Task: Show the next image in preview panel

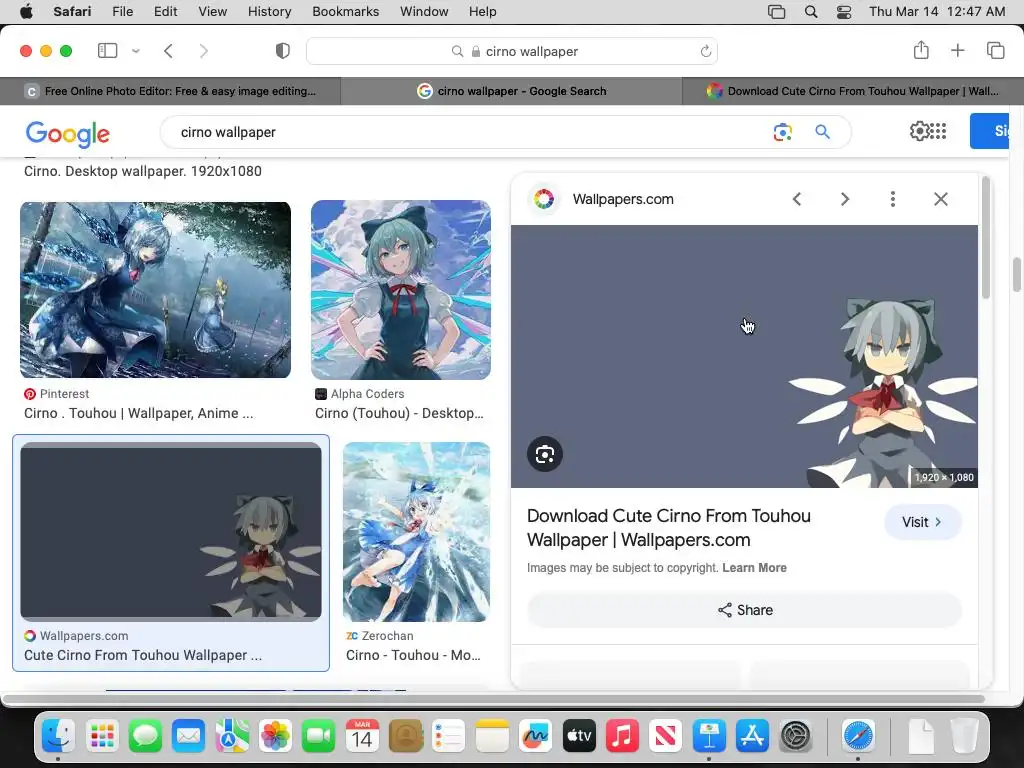Action: (845, 199)
